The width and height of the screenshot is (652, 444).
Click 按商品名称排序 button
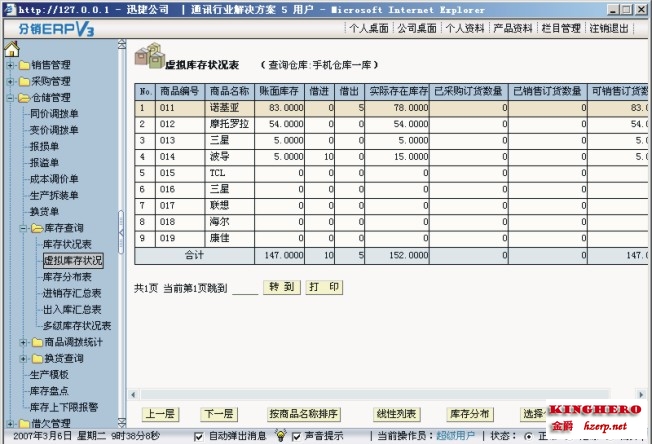(x=304, y=414)
